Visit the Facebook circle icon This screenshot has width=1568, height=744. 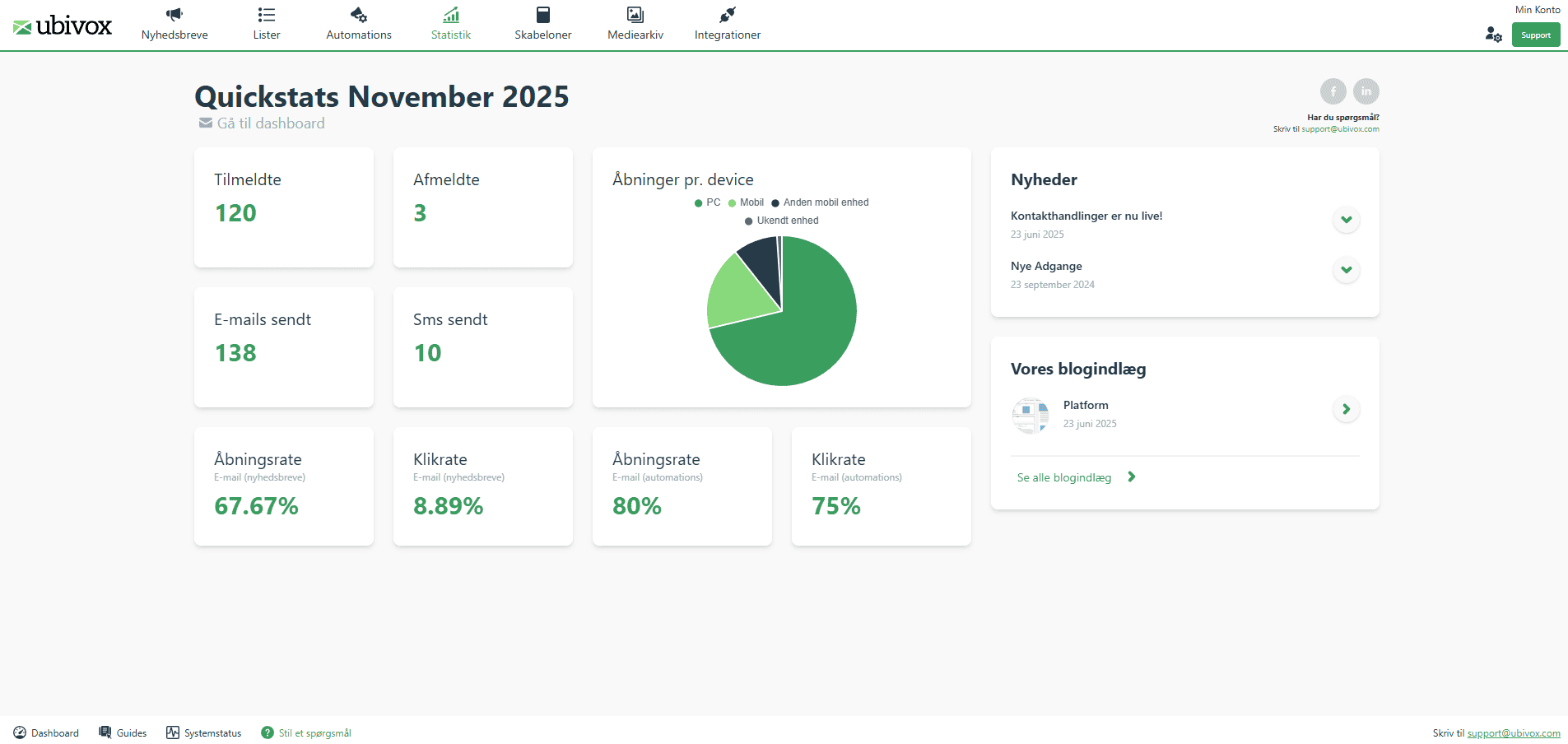pyautogui.click(x=1333, y=91)
